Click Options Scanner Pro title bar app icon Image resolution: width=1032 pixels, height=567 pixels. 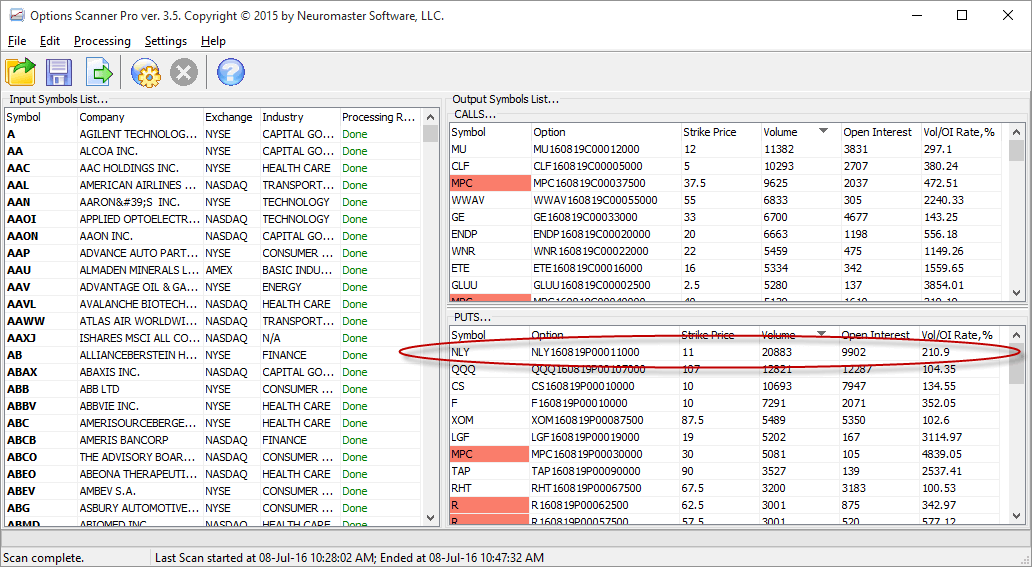[16, 14]
